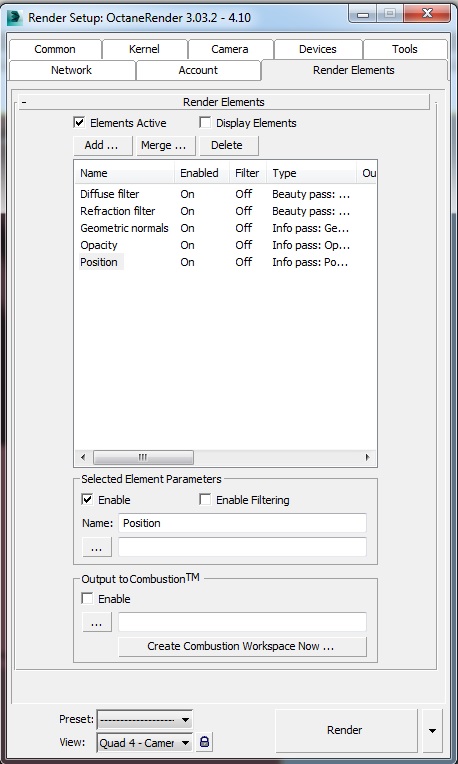Select the Geometric normals element row
Viewport: 458px width, 764px height.
[225, 228]
